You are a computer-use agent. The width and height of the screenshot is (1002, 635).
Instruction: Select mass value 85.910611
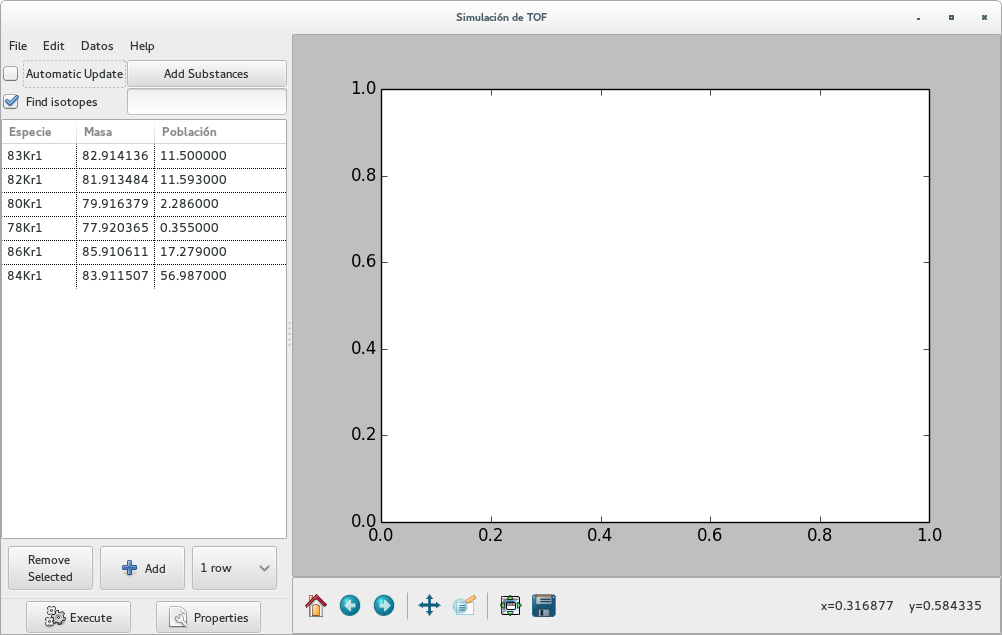(115, 252)
